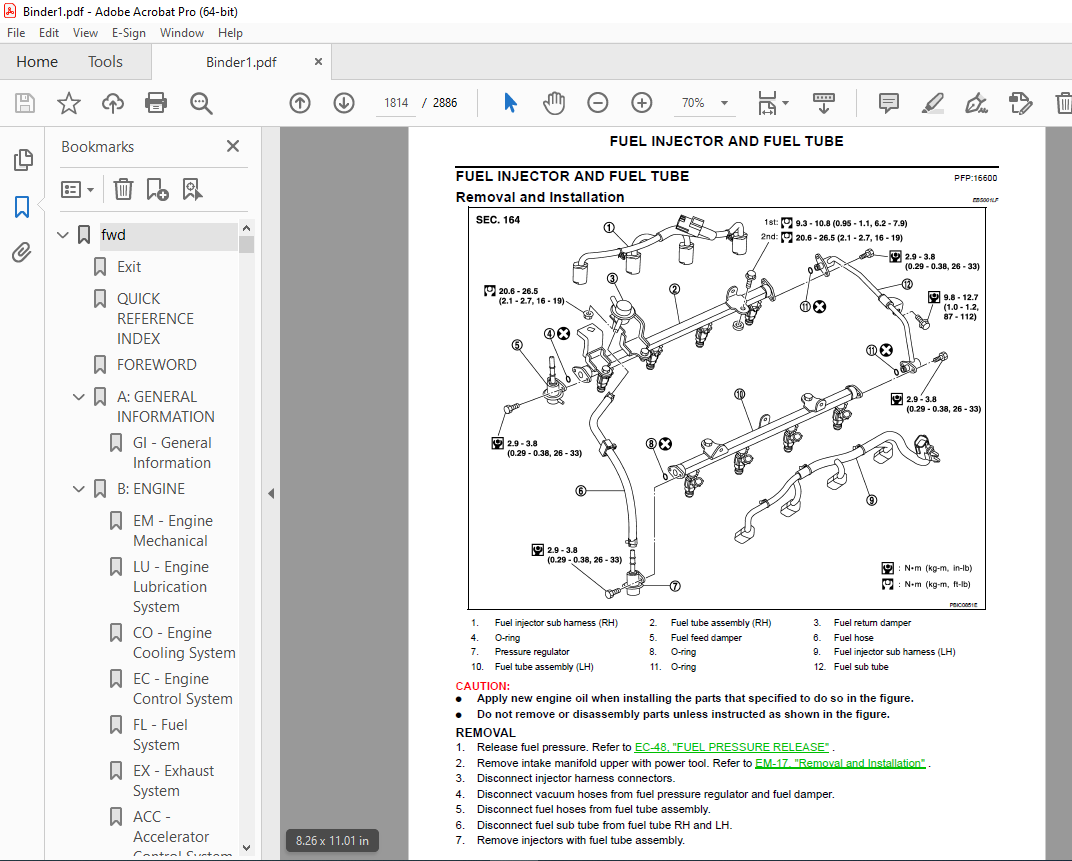Select the highlight text pen tool

click(x=933, y=103)
